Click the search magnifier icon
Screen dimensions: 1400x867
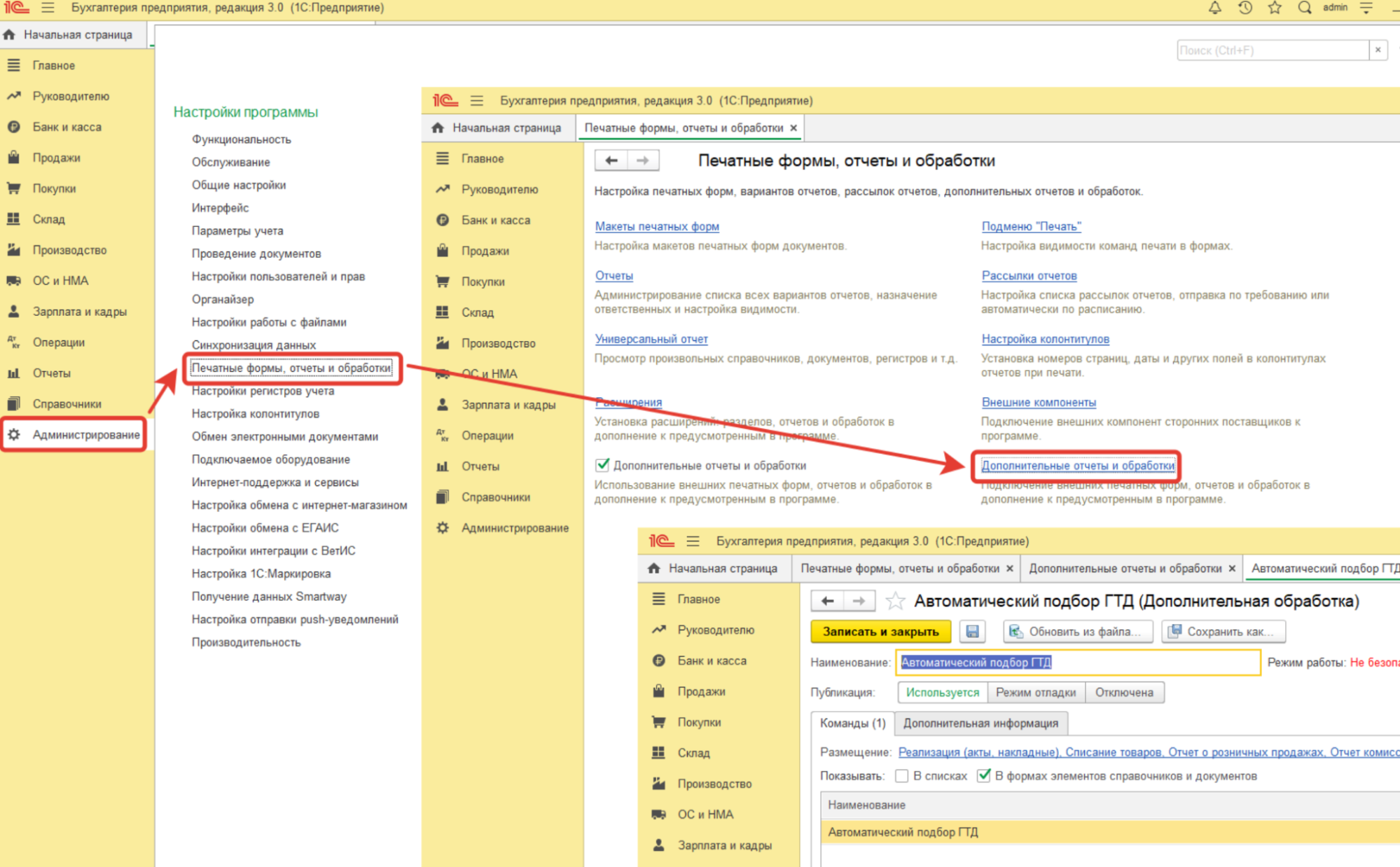pyautogui.click(x=1304, y=8)
